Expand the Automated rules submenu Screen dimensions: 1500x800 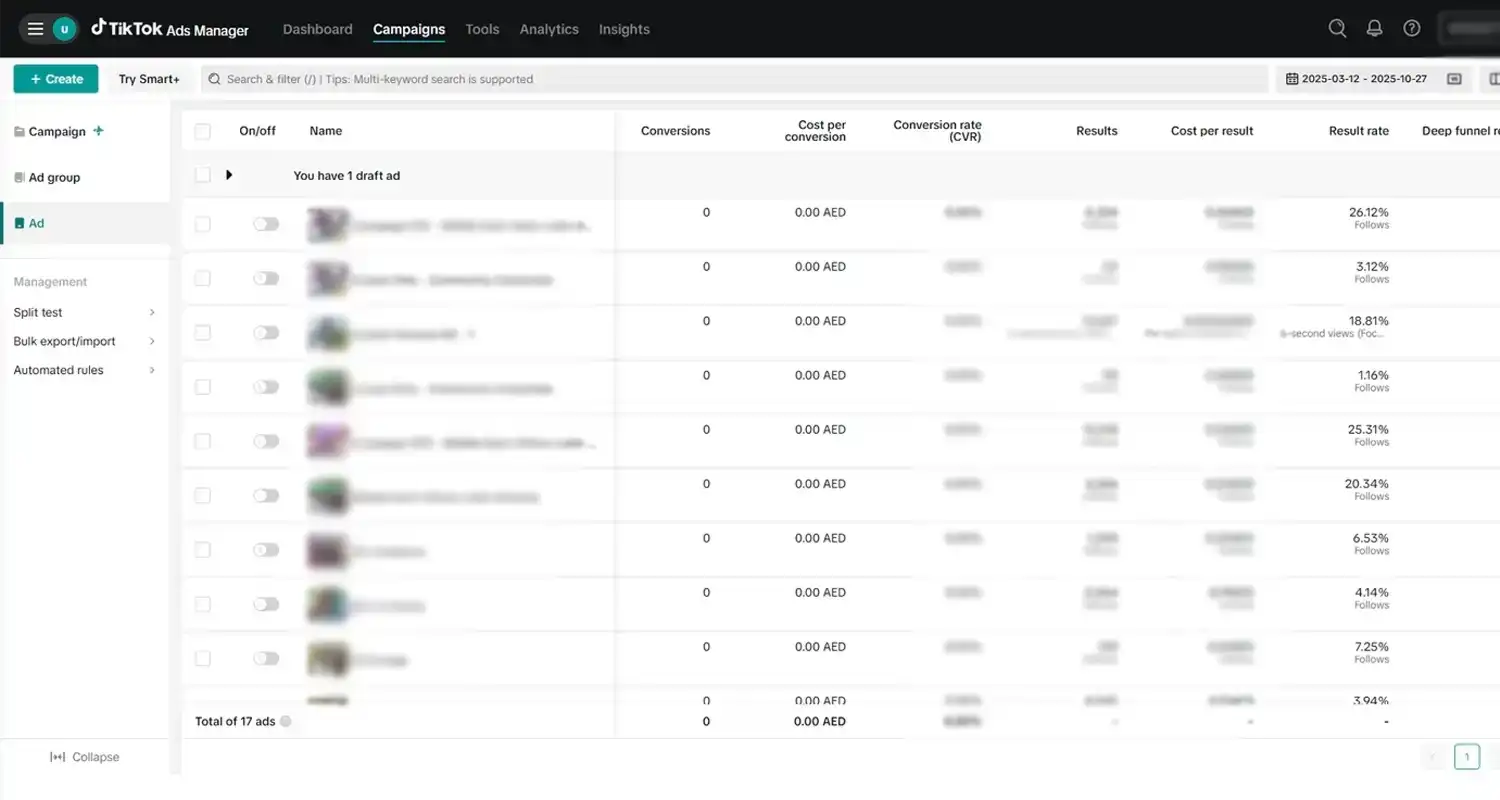click(x=152, y=370)
